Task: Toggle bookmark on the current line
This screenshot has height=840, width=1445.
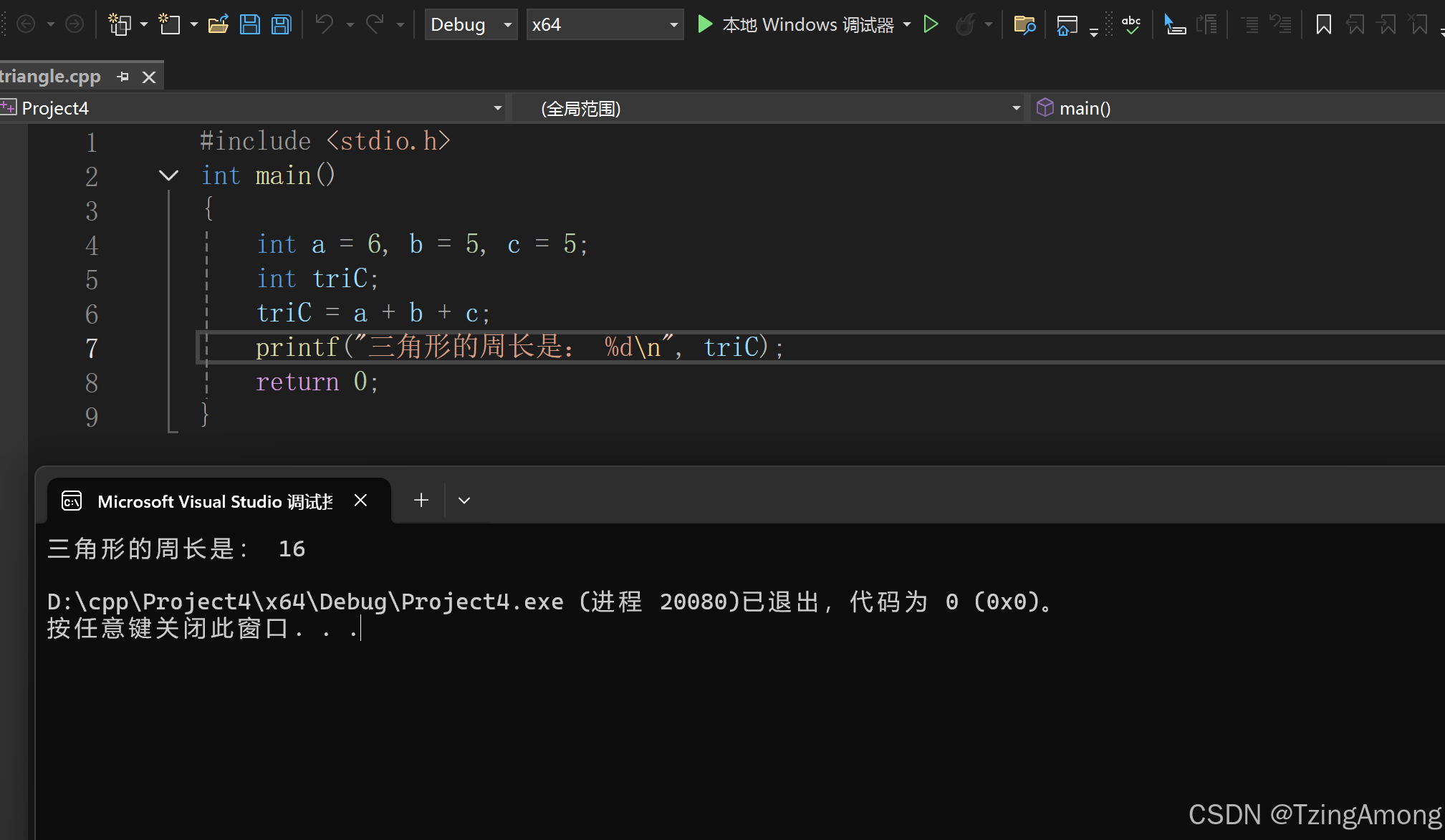Action: point(1323,25)
